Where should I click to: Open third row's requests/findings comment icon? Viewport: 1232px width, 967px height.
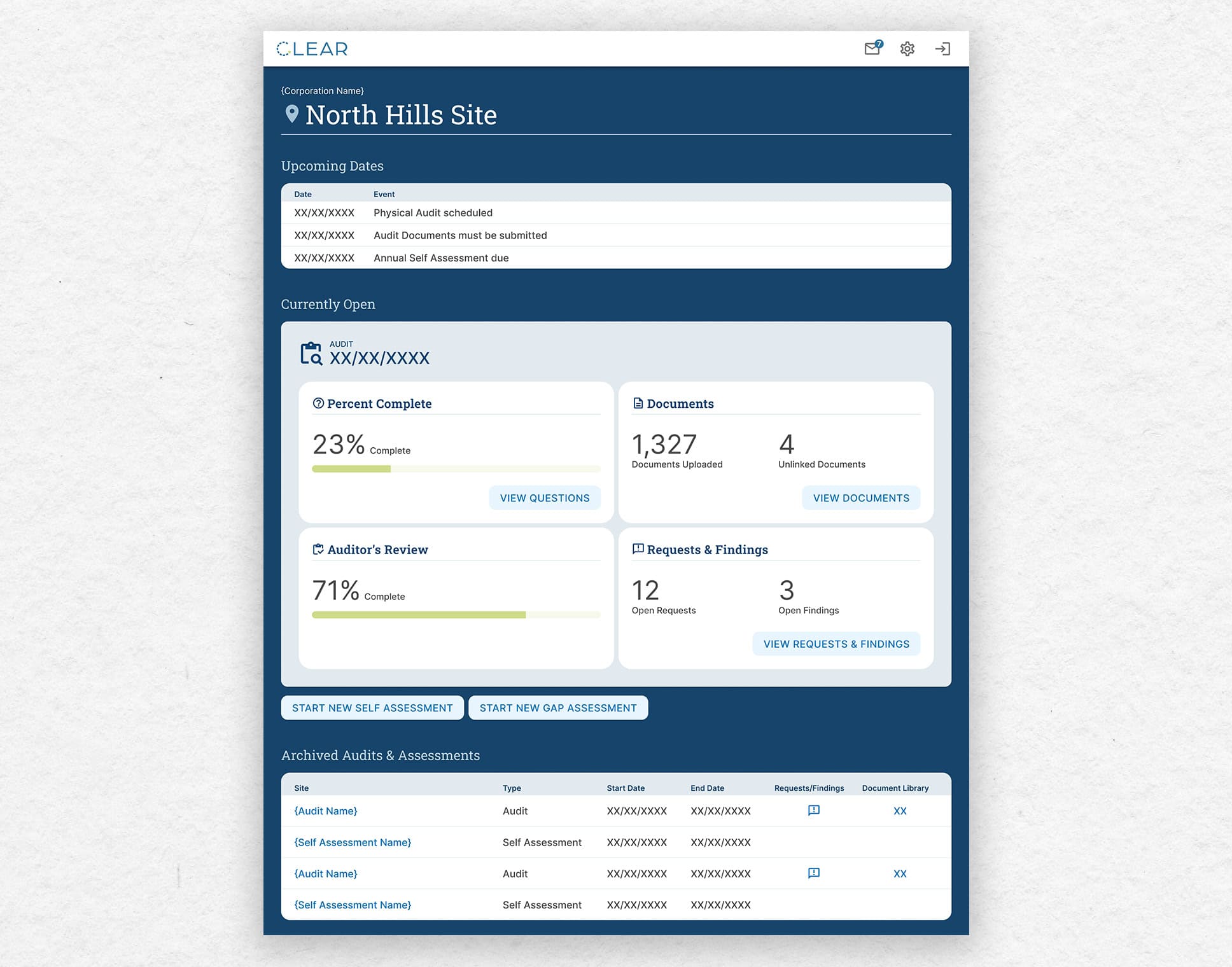point(813,873)
